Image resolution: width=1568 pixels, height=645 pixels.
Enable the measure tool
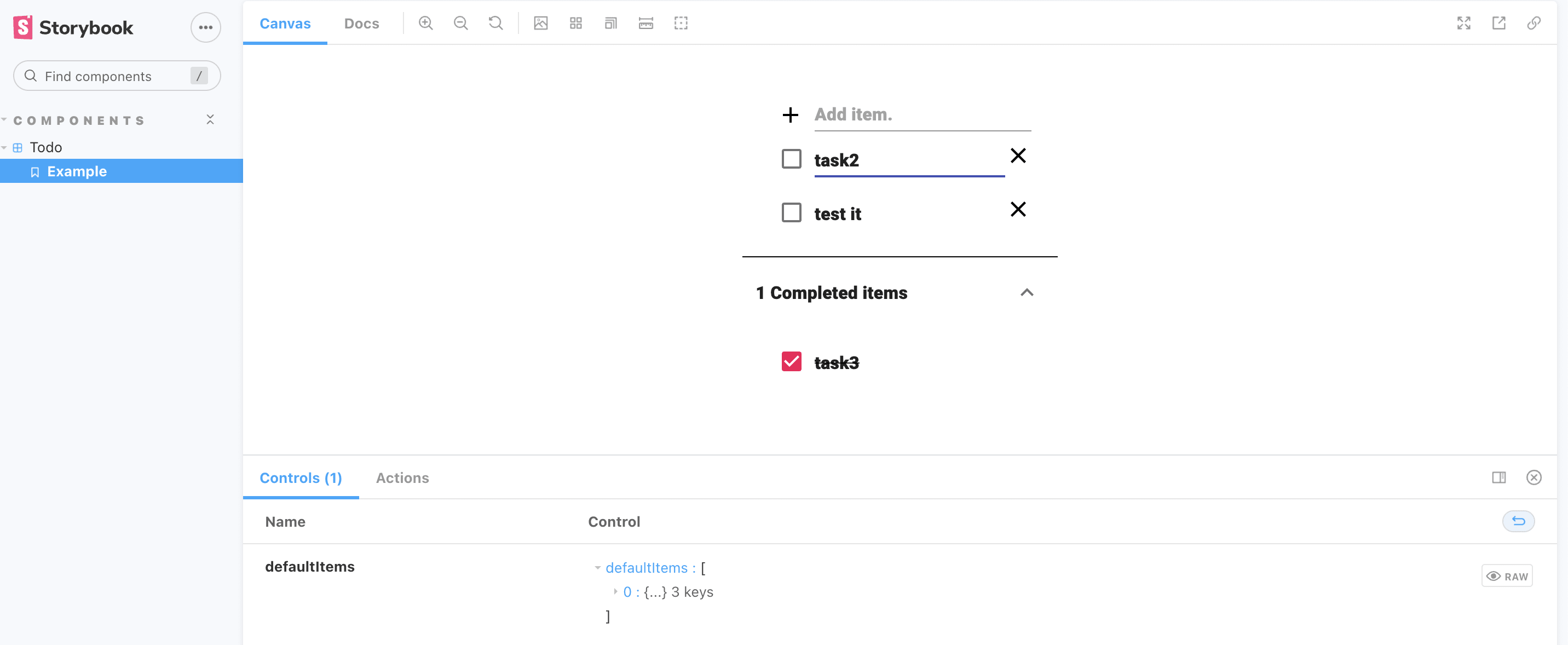(646, 23)
